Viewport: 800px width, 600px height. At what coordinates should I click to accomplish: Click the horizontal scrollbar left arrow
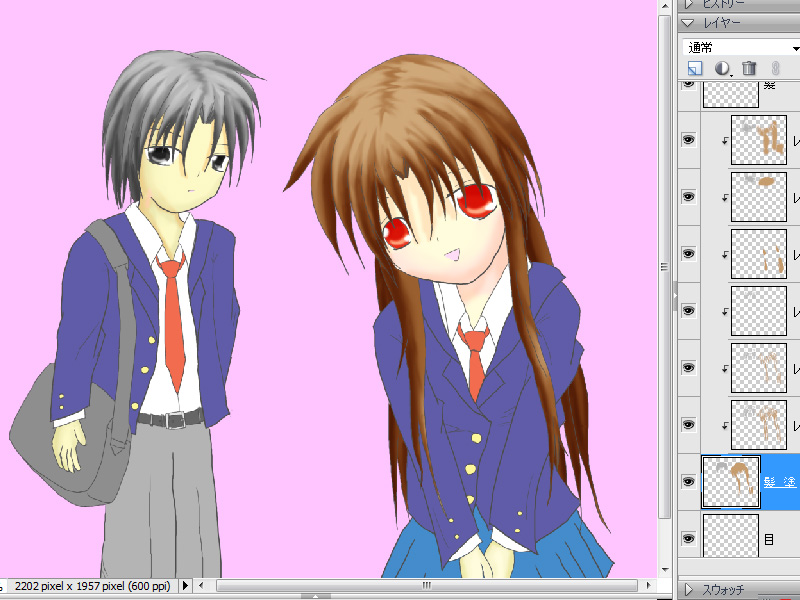click(x=201, y=585)
